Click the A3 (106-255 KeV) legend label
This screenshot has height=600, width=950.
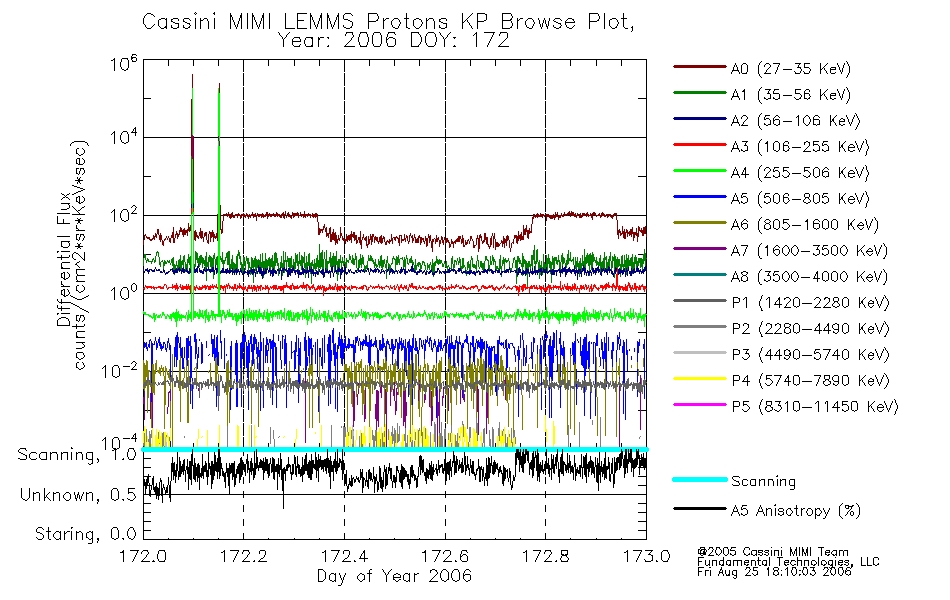800,147
